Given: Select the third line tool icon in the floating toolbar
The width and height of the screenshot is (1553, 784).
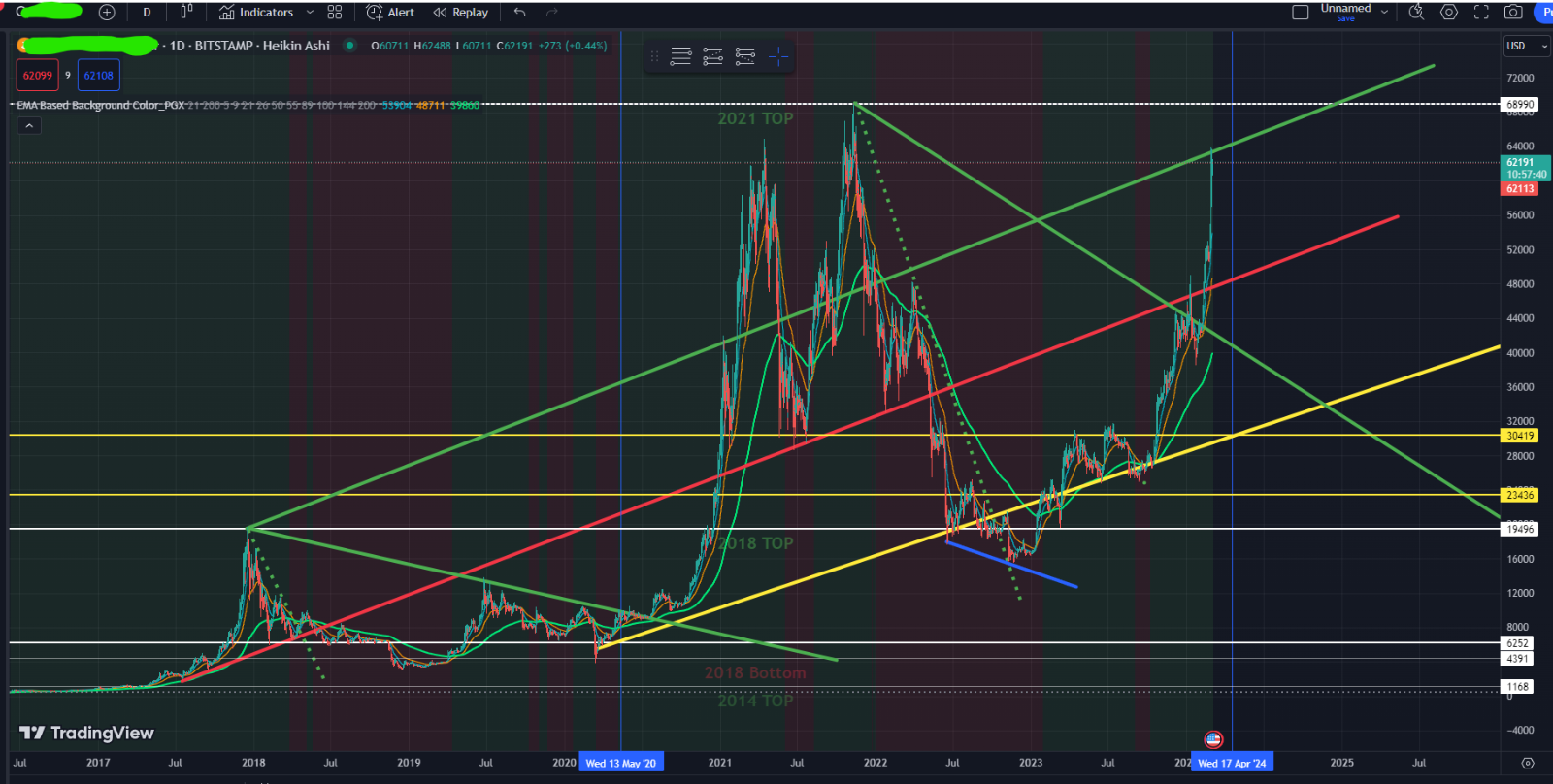Looking at the screenshot, I should 745,56.
